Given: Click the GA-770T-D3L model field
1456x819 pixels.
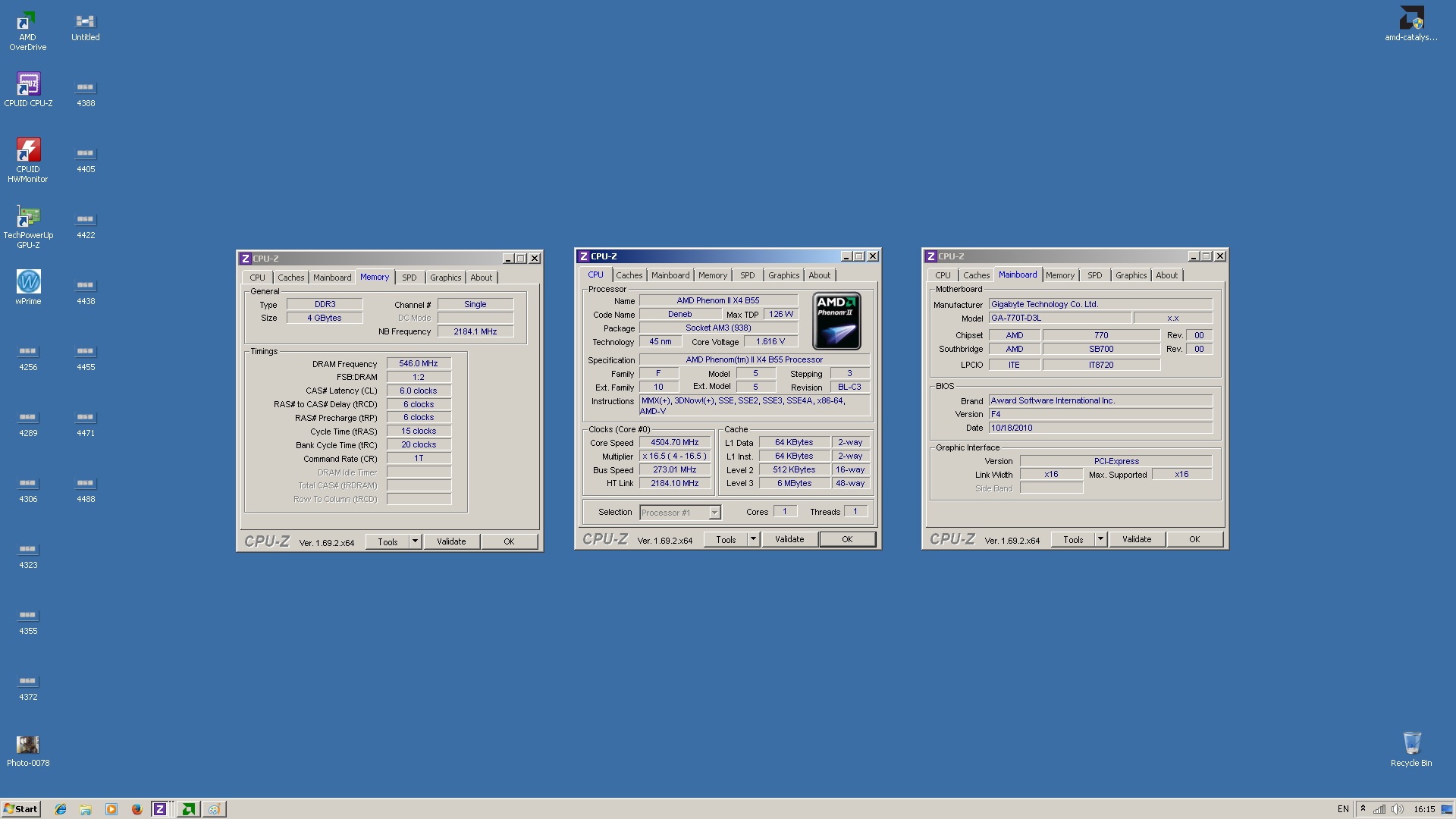Looking at the screenshot, I should (x=1059, y=318).
